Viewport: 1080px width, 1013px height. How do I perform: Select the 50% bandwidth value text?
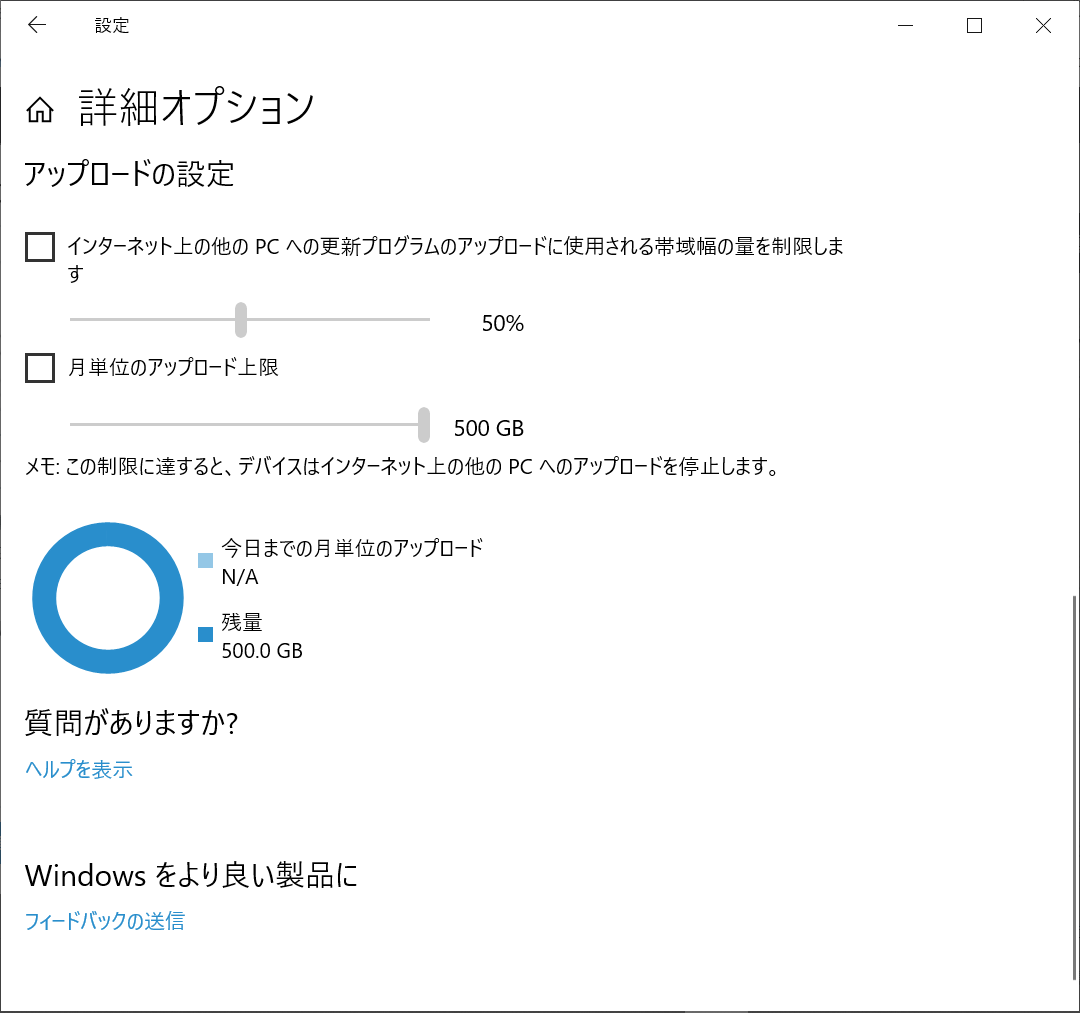[x=503, y=323]
